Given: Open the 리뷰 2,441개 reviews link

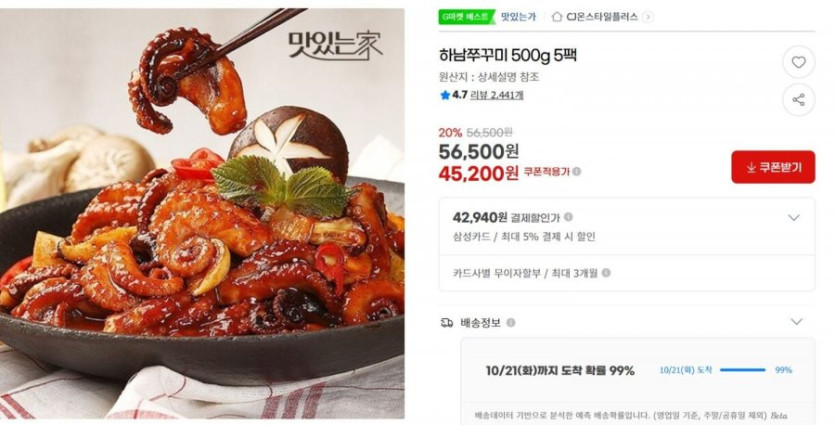Looking at the screenshot, I should coord(497,95).
